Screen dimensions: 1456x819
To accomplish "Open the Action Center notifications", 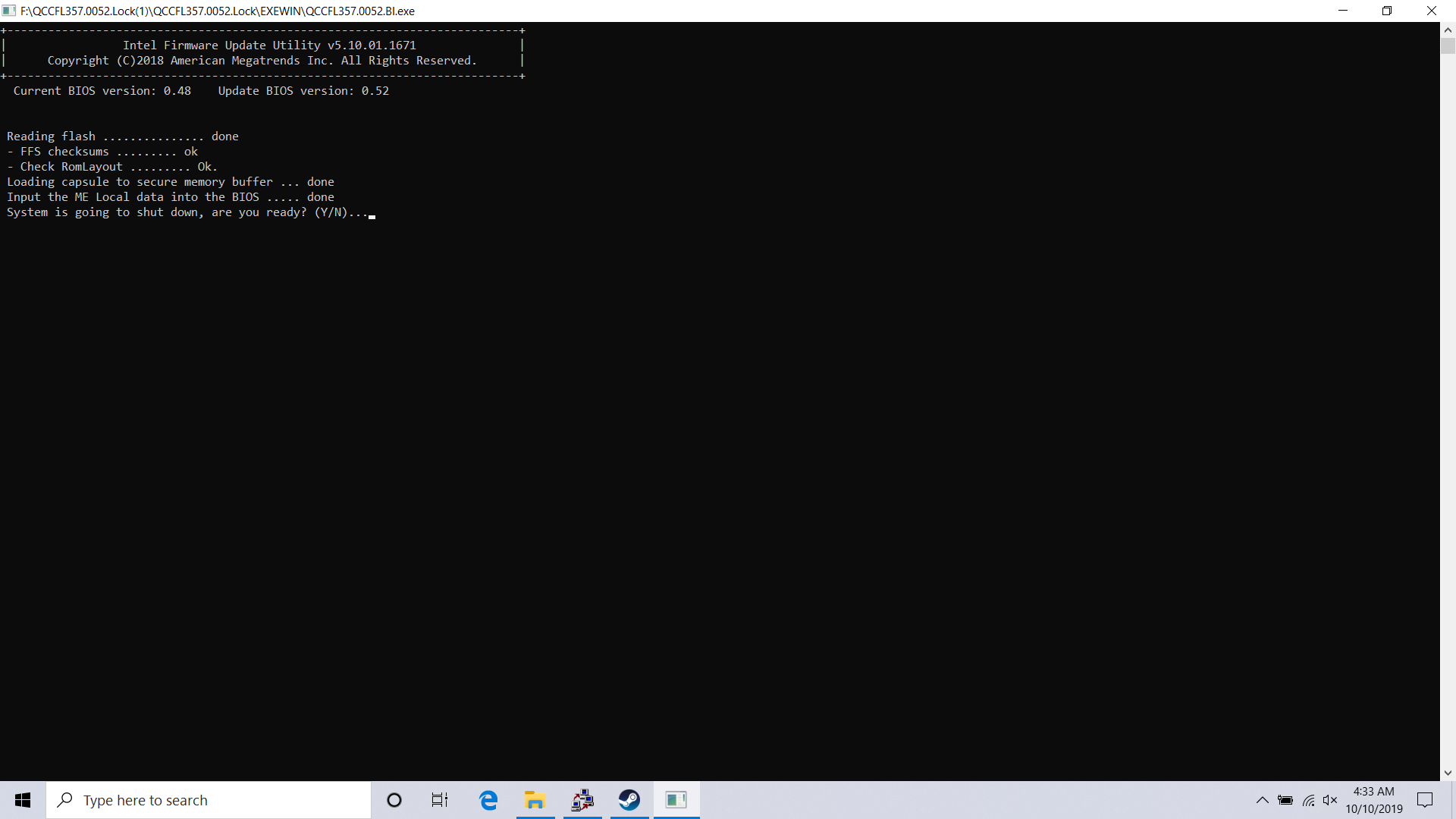I will point(1425,800).
